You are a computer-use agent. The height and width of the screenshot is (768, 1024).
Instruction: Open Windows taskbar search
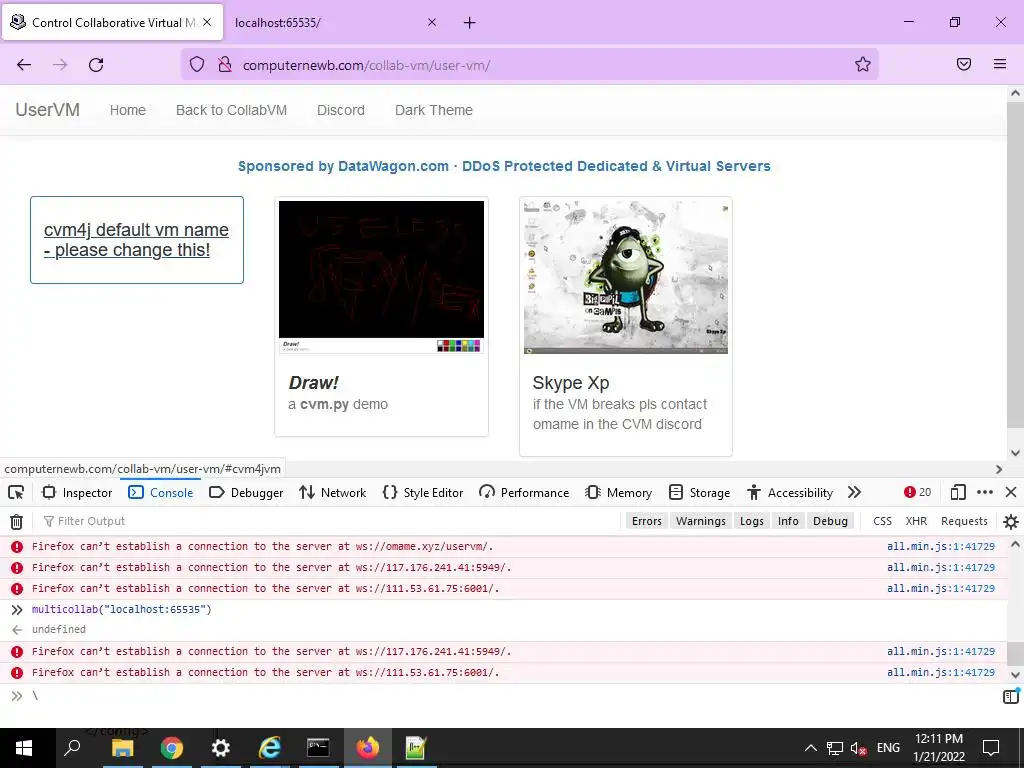(72, 748)
